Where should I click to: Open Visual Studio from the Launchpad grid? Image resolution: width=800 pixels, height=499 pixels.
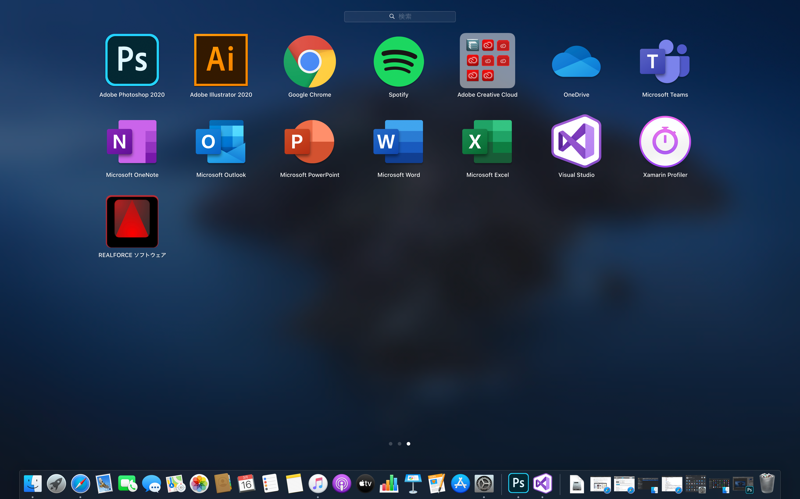click(x=576, y=141)
